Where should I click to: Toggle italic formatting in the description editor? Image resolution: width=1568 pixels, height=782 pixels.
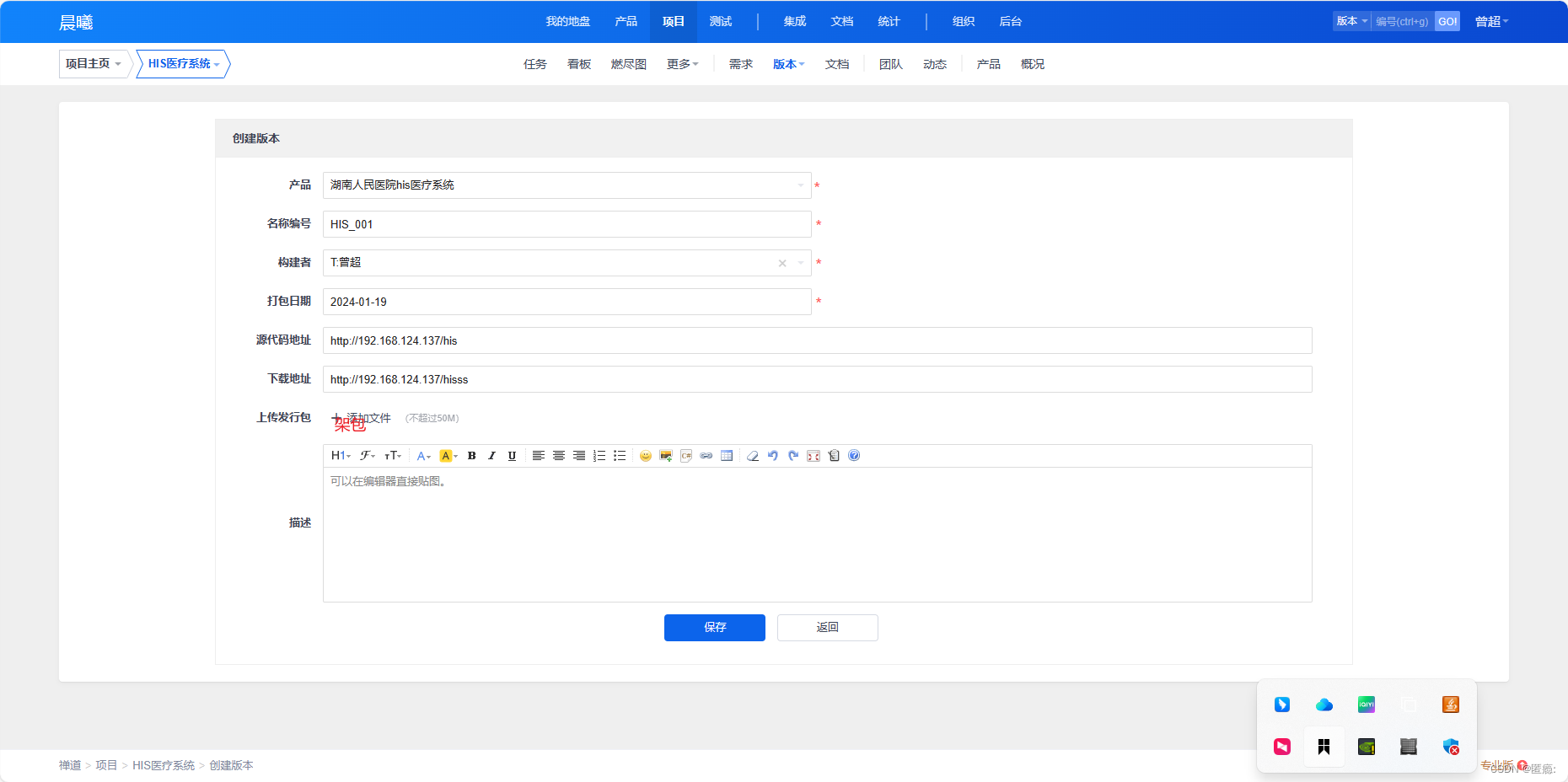click(492, 456)
